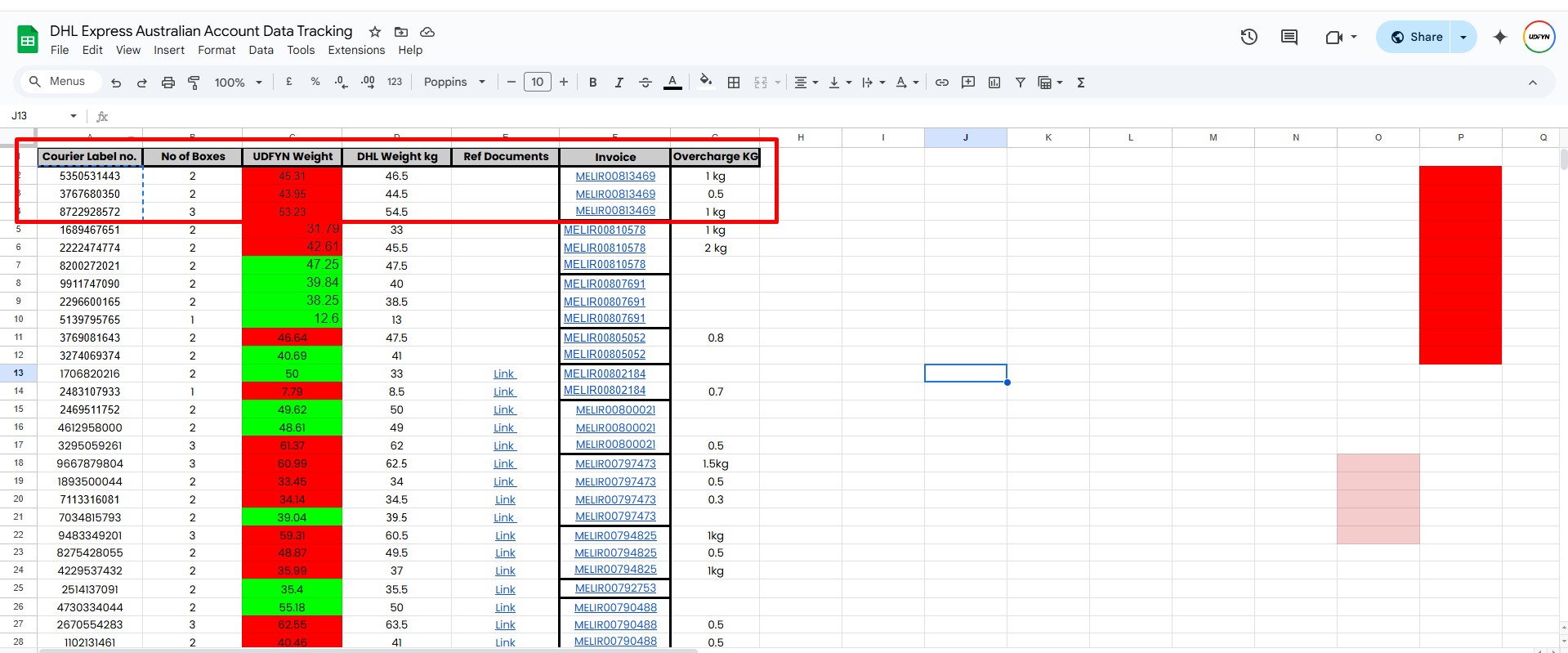The width and height of the screenshot is (1568, 653).
Task: Open the Format menu
Action: click(x=217, y=50)
